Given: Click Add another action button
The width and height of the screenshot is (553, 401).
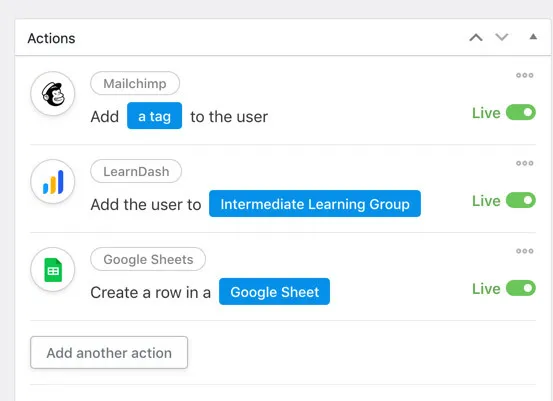Looking at the screenshot, I should (109, 352).
